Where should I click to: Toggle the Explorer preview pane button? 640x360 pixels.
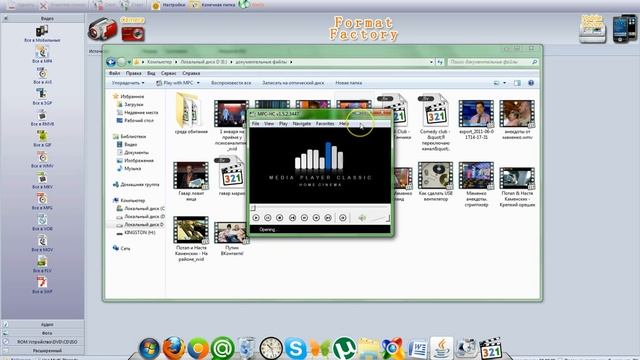pos(517,83)
